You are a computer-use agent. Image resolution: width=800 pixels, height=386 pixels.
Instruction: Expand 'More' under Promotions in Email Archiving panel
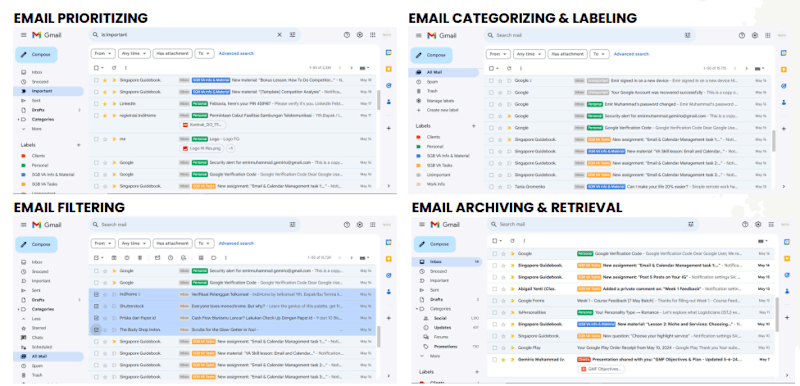pyautogui.click(x=435, y=356)
